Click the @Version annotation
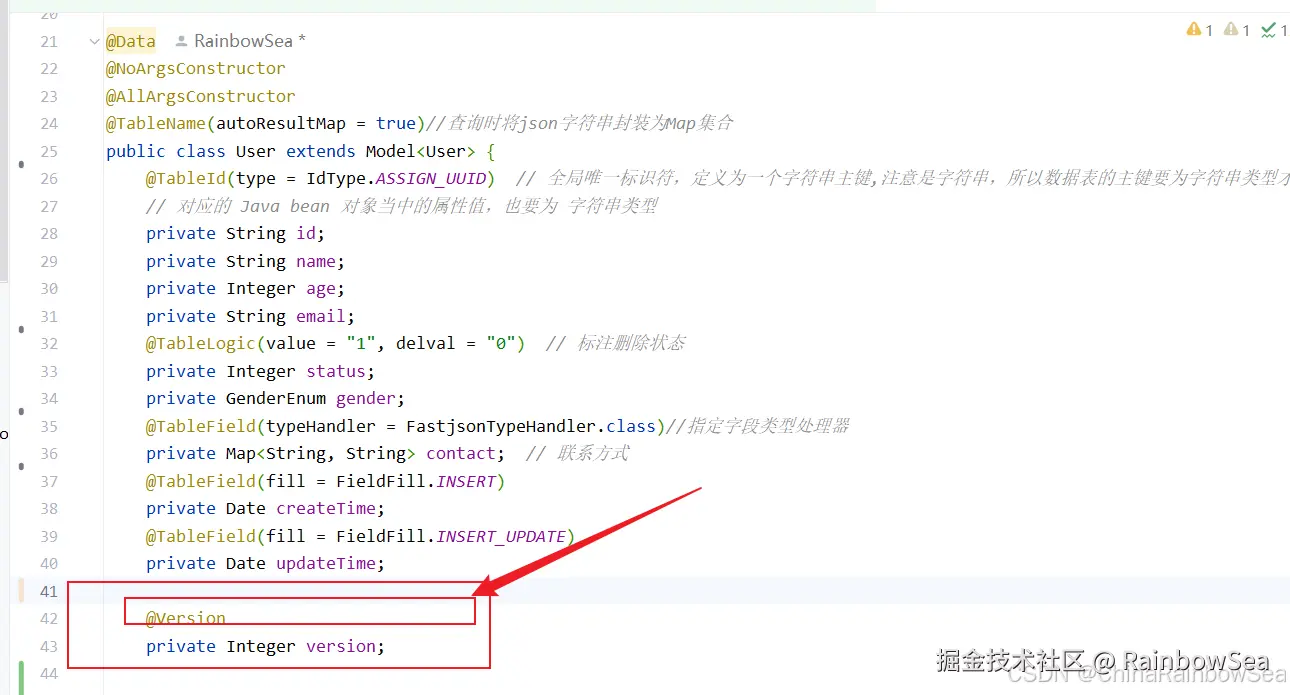Viewport: 1290px width, 695px height. pos(186,618)
